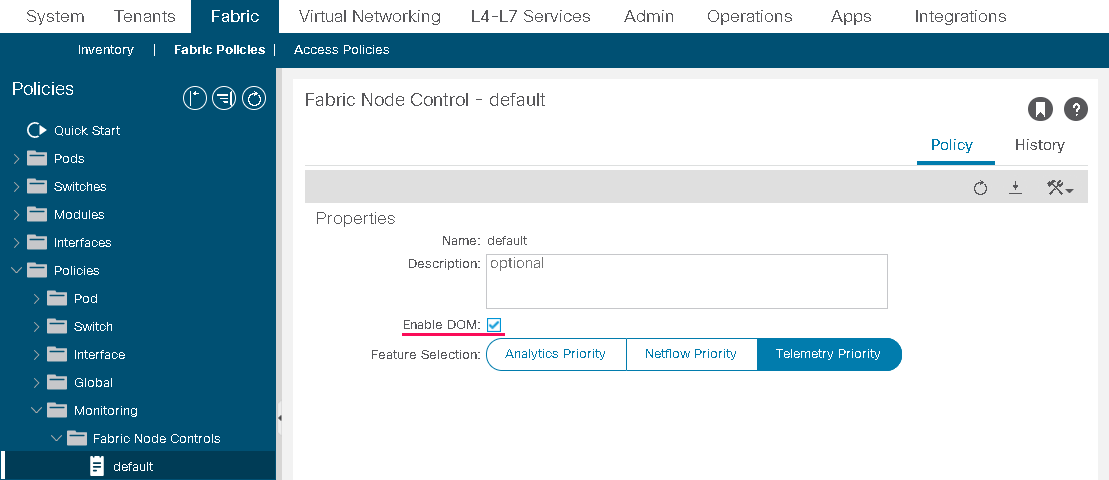This screenshot has height=480, width=1109.
Task: Uncheck the Enable DOM checkbox
Action: (494, 324)
